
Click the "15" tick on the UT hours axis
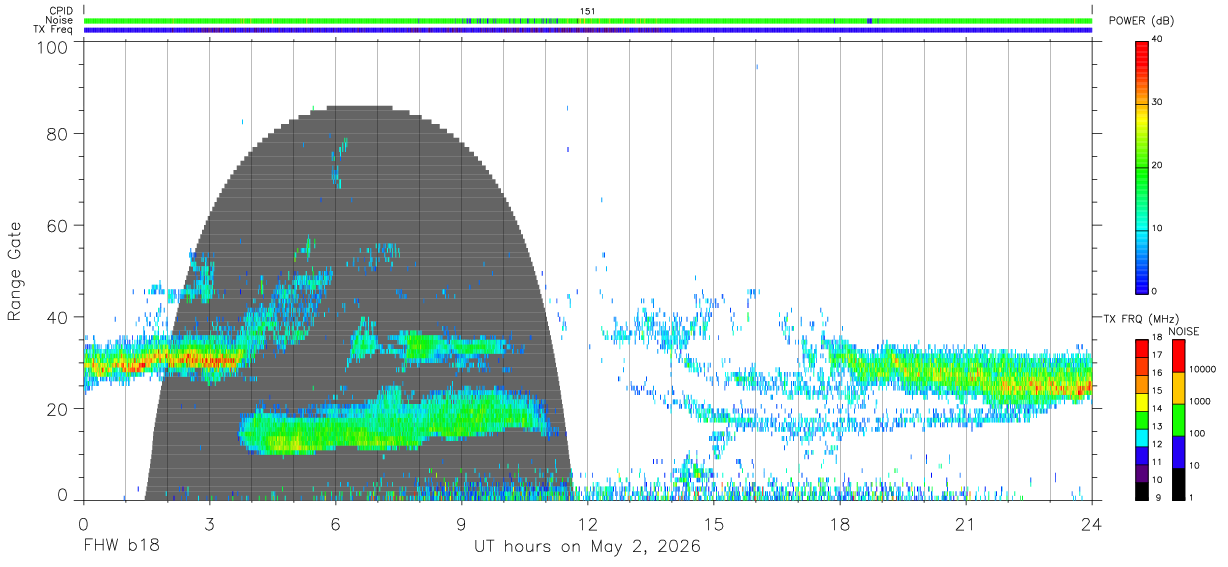click(714, 523)
